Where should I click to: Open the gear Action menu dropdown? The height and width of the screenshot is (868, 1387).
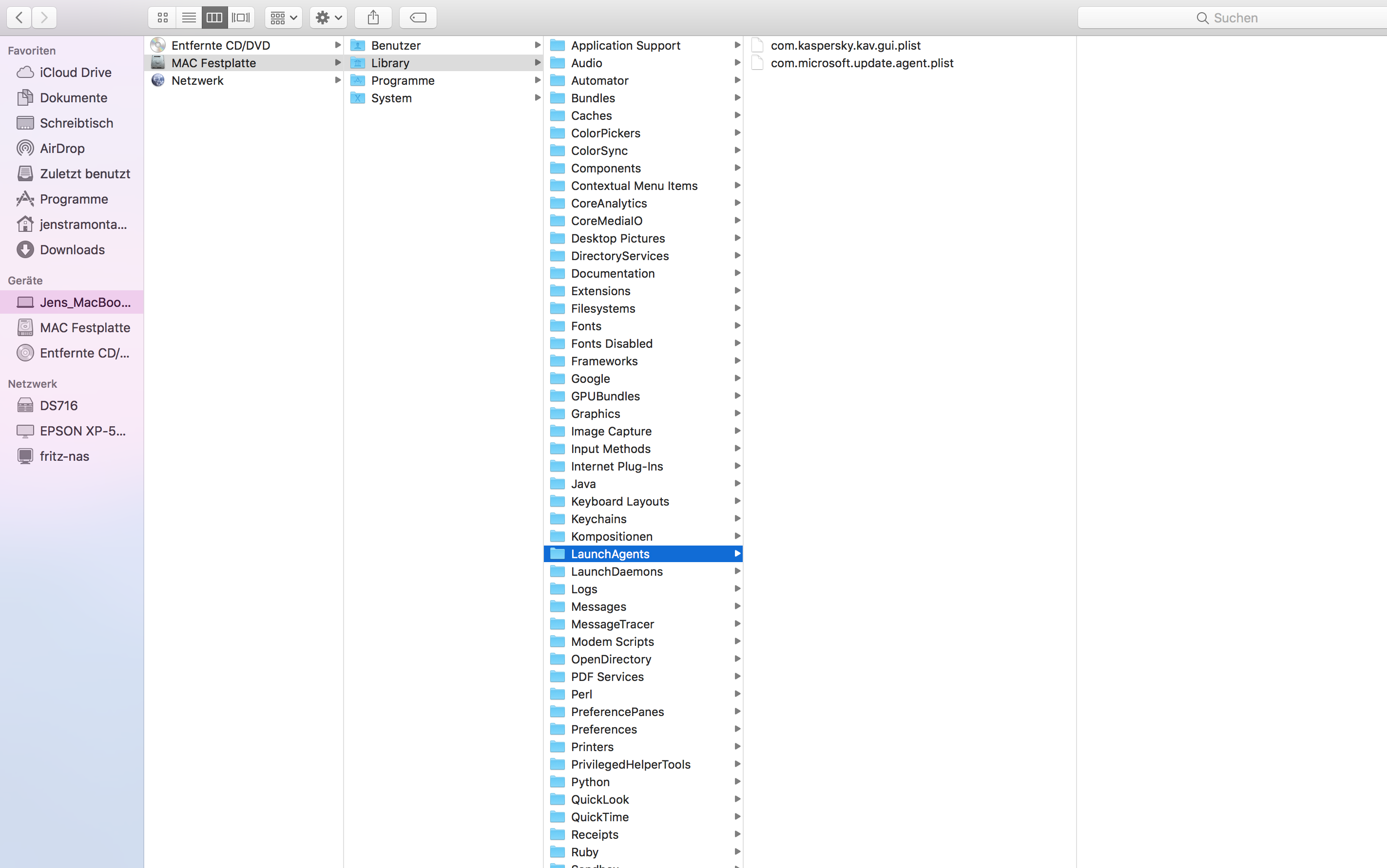click(x=328, y=18)
